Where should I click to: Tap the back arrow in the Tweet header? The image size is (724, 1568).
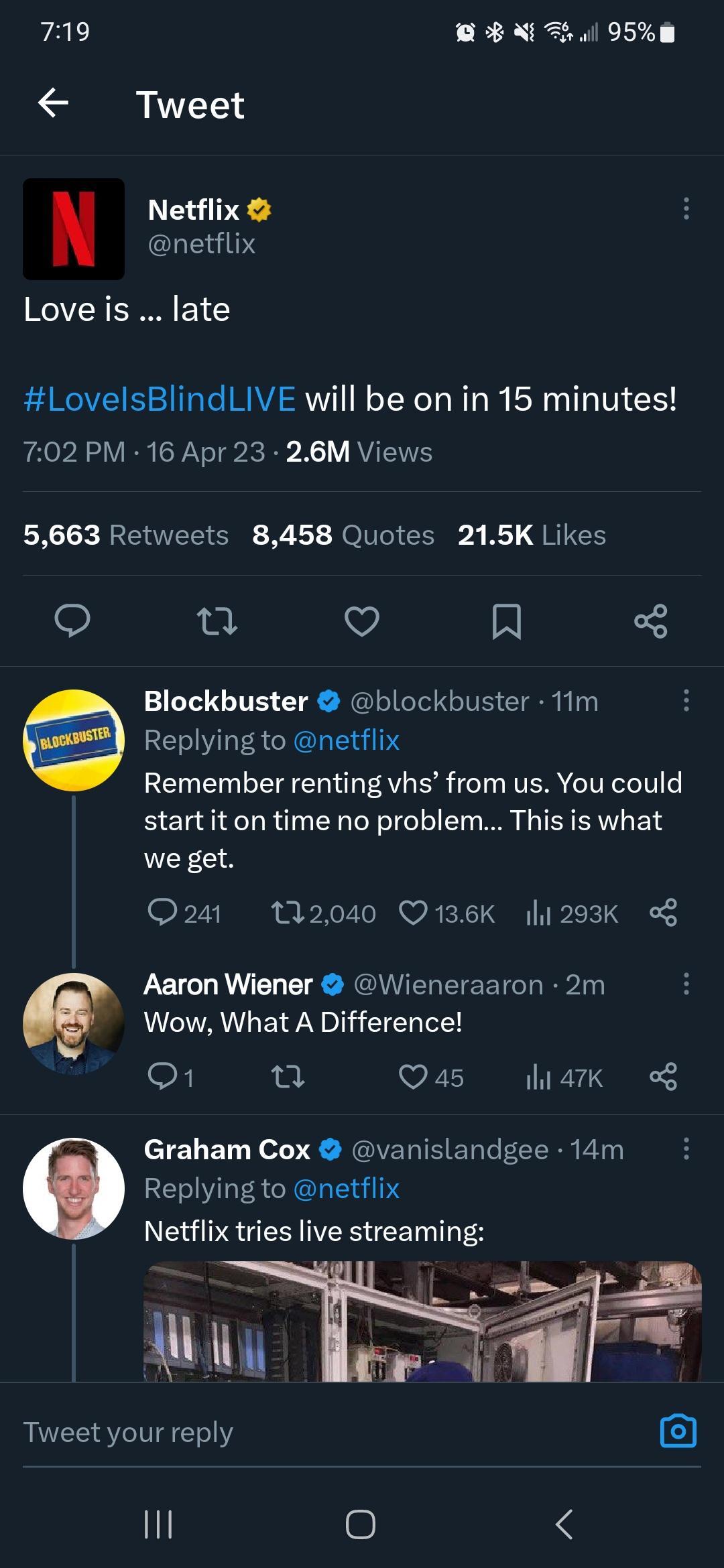pos(54,104)
